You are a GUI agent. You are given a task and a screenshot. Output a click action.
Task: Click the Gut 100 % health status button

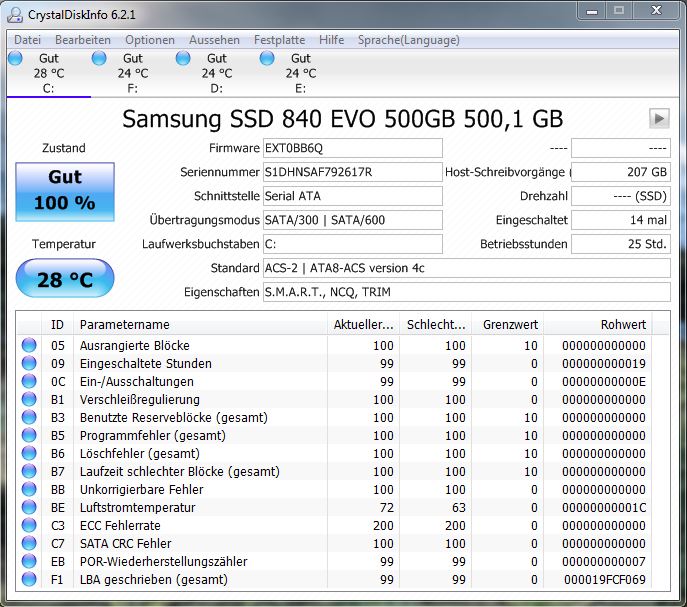click(65, 192)
